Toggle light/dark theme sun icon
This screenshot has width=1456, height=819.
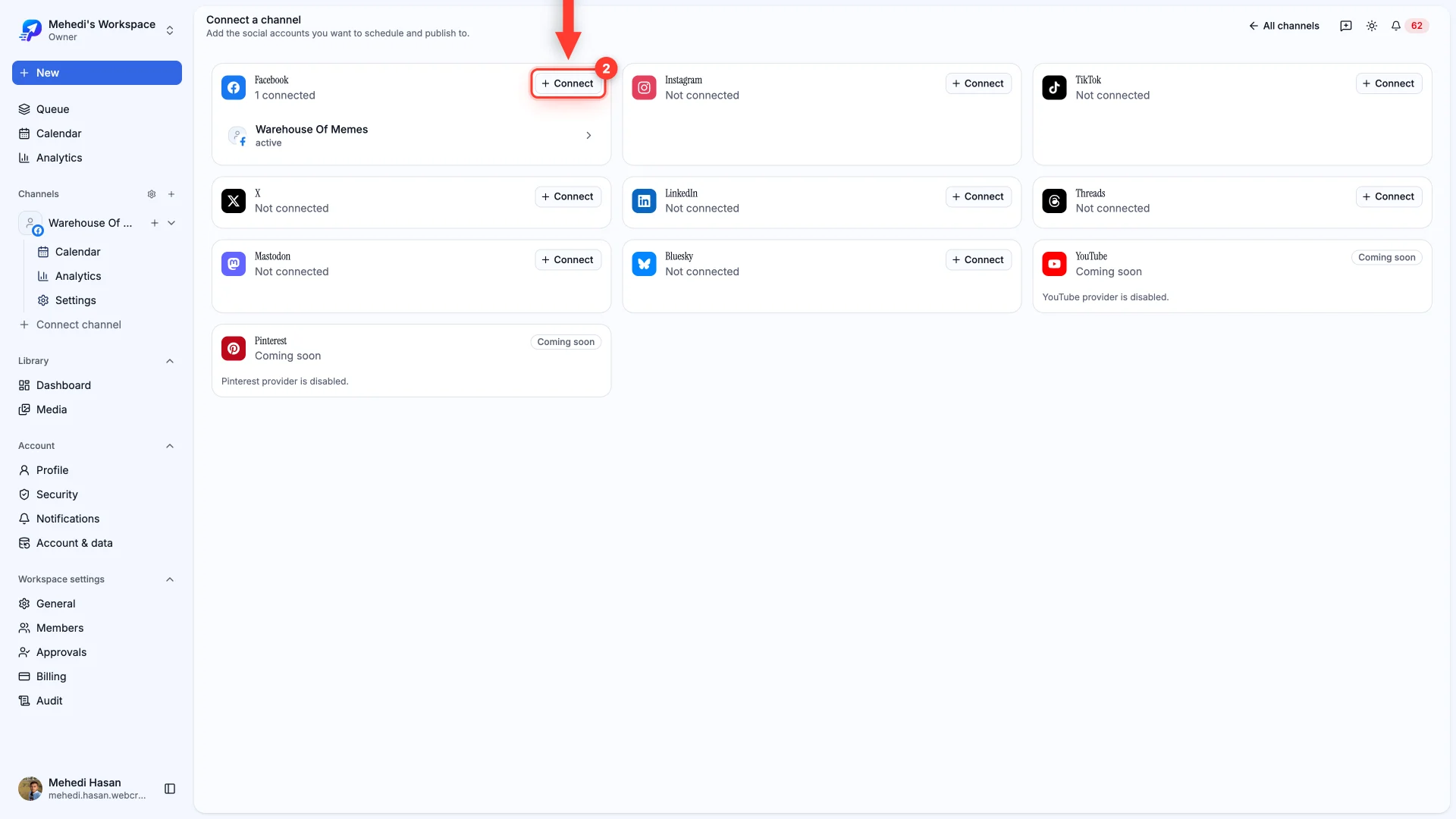1372,26
